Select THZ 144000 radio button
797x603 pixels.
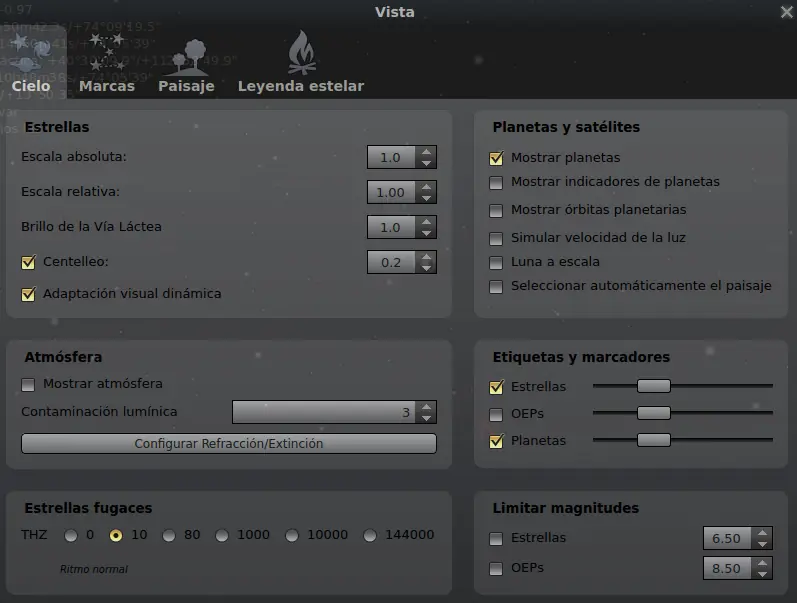pos(370,535)
